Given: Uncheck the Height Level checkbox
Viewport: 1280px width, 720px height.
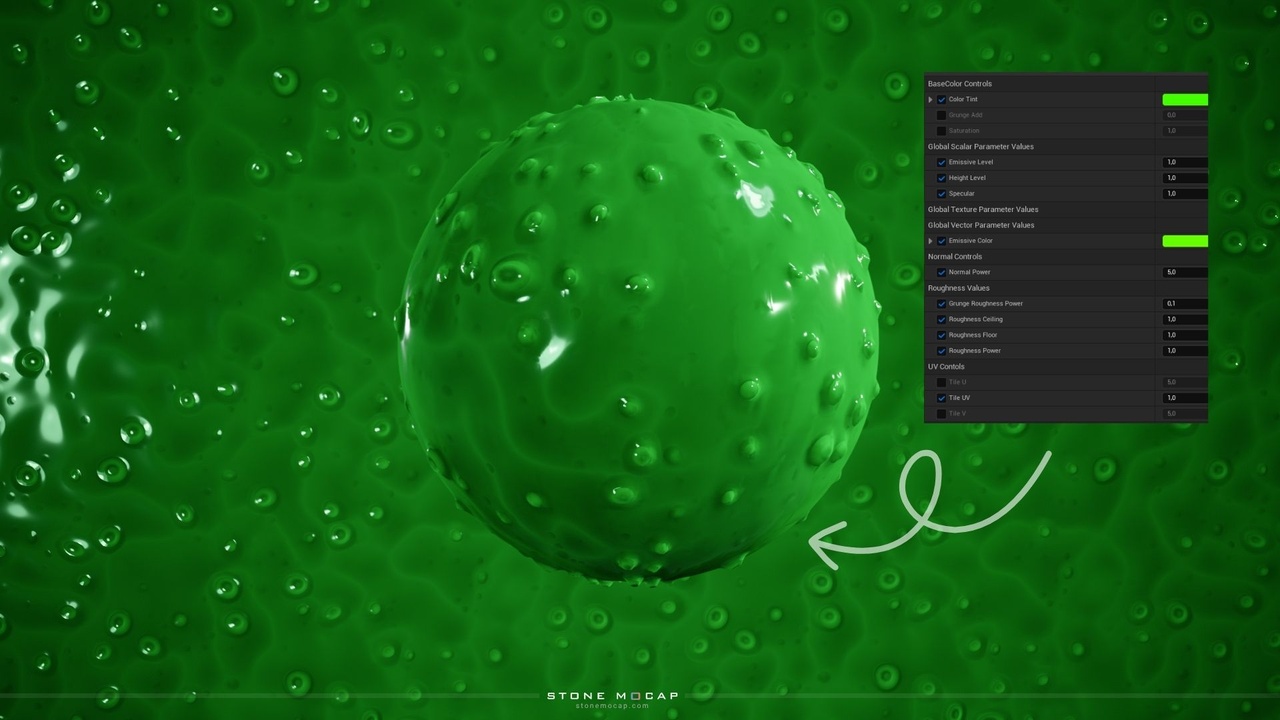Looking at the screenshot, I should point(941,178).
